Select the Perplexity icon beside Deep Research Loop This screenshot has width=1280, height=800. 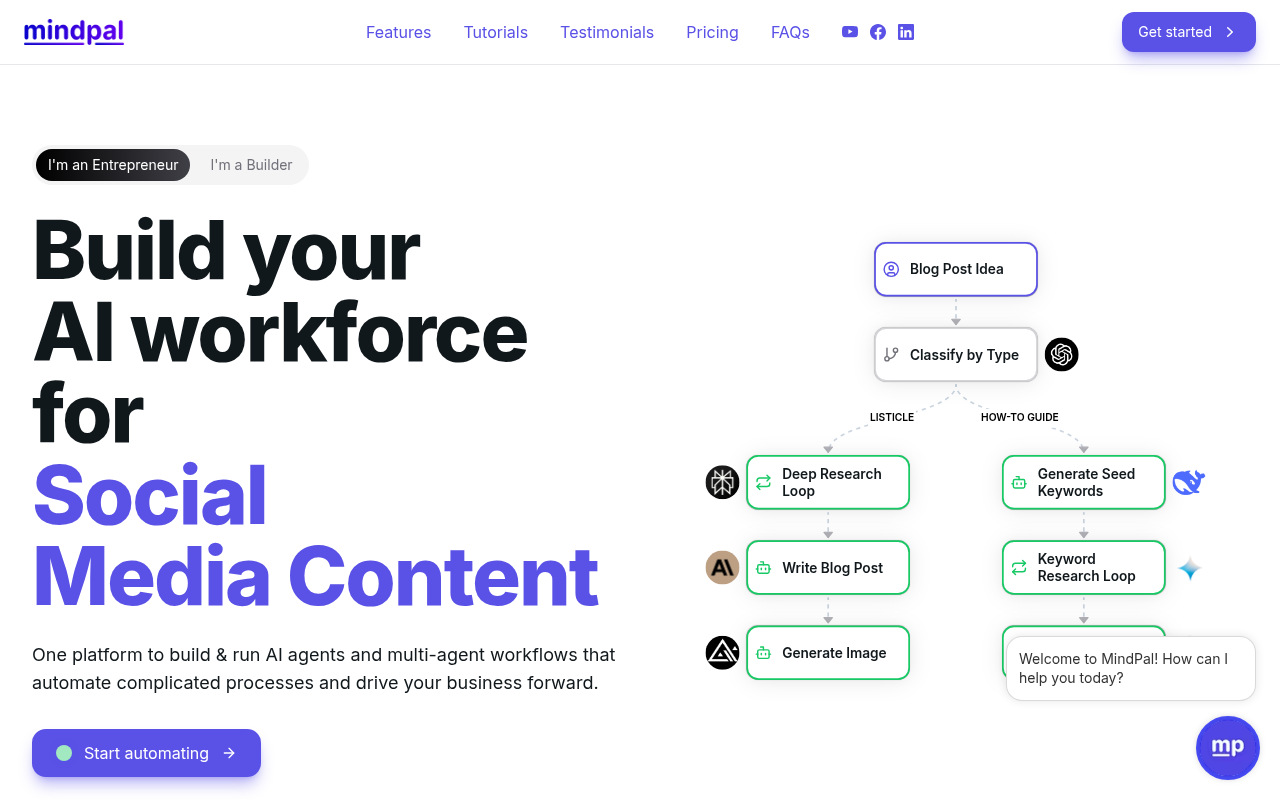pos(722,481)
